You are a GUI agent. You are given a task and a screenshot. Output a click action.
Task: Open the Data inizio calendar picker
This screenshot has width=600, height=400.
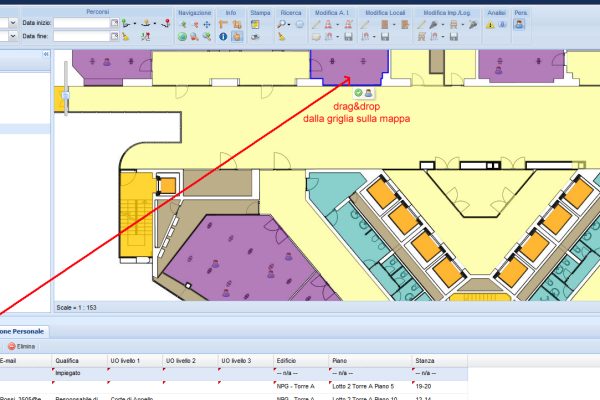114,23
